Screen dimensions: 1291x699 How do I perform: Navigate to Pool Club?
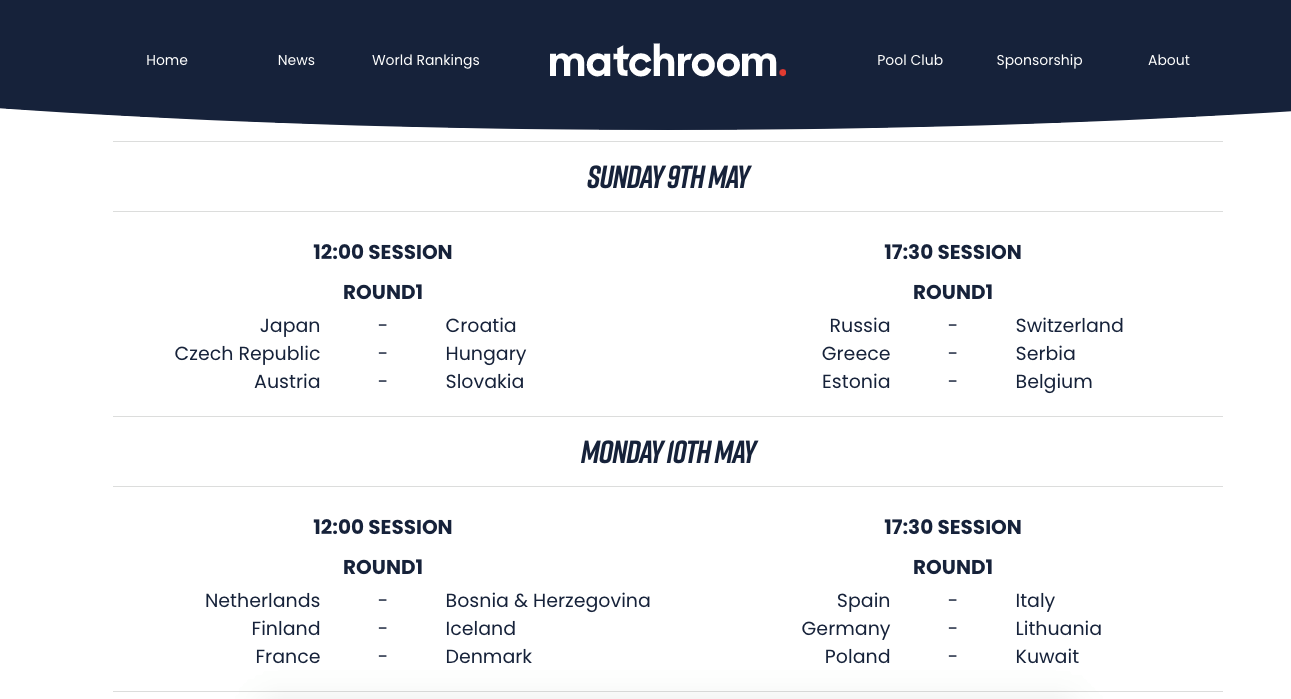click(910, 60)
